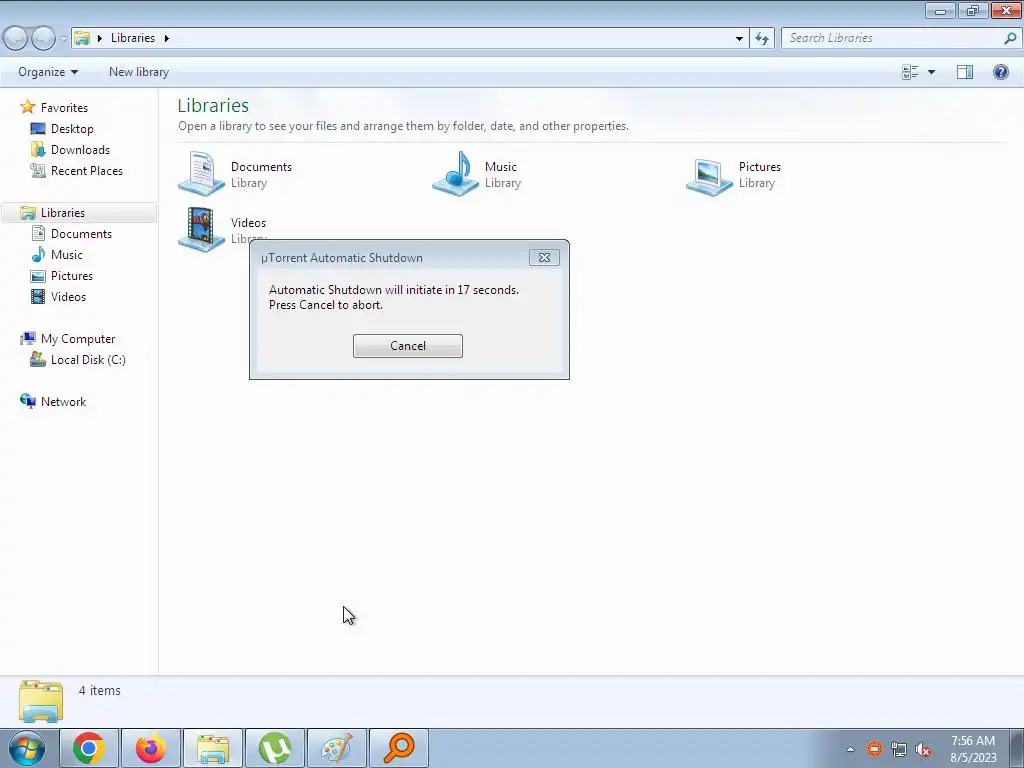
Task: Click Libraries in the address bar
Action: tap(133, 38)
